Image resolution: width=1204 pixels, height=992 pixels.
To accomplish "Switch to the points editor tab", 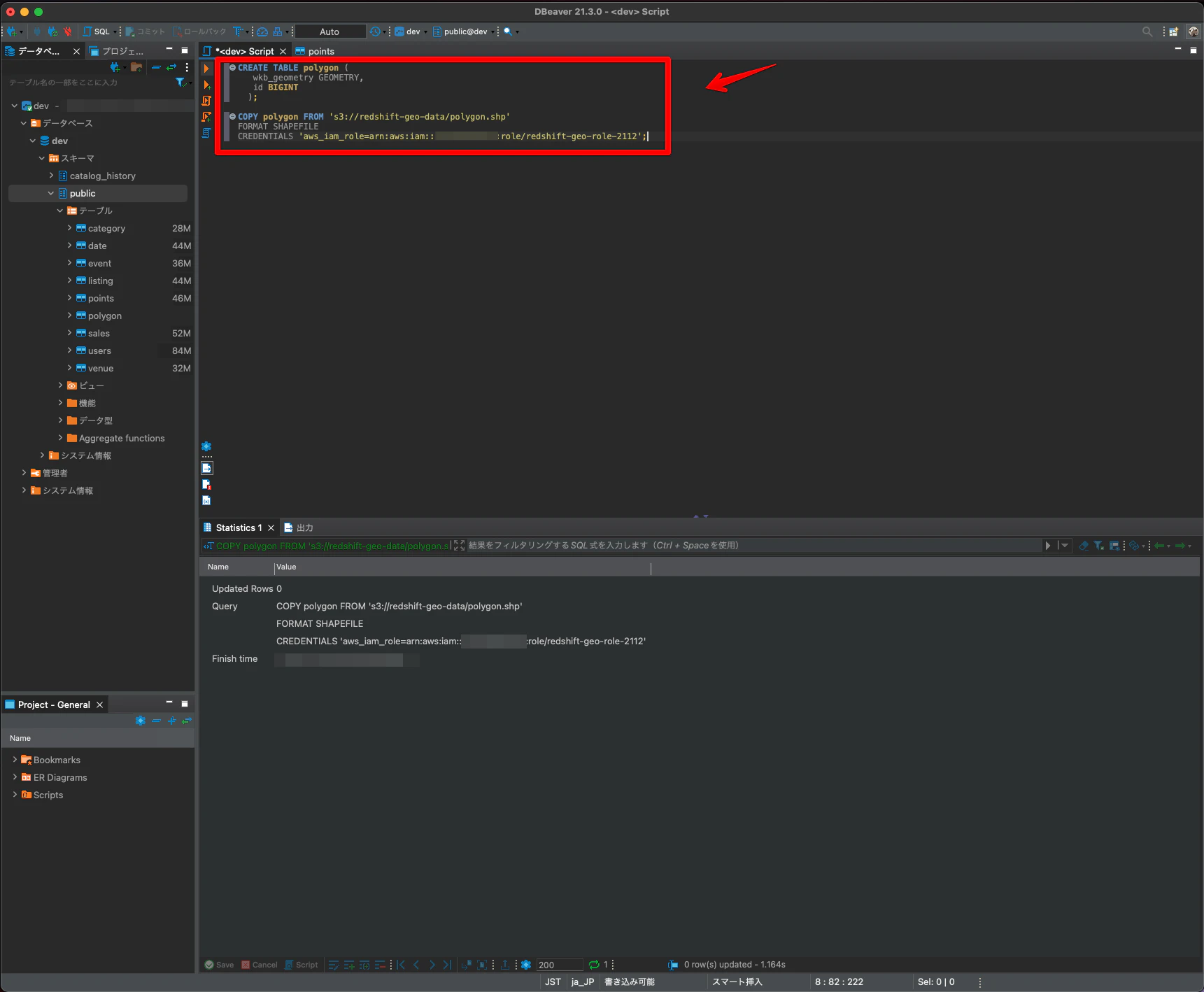I will point(315,51).
